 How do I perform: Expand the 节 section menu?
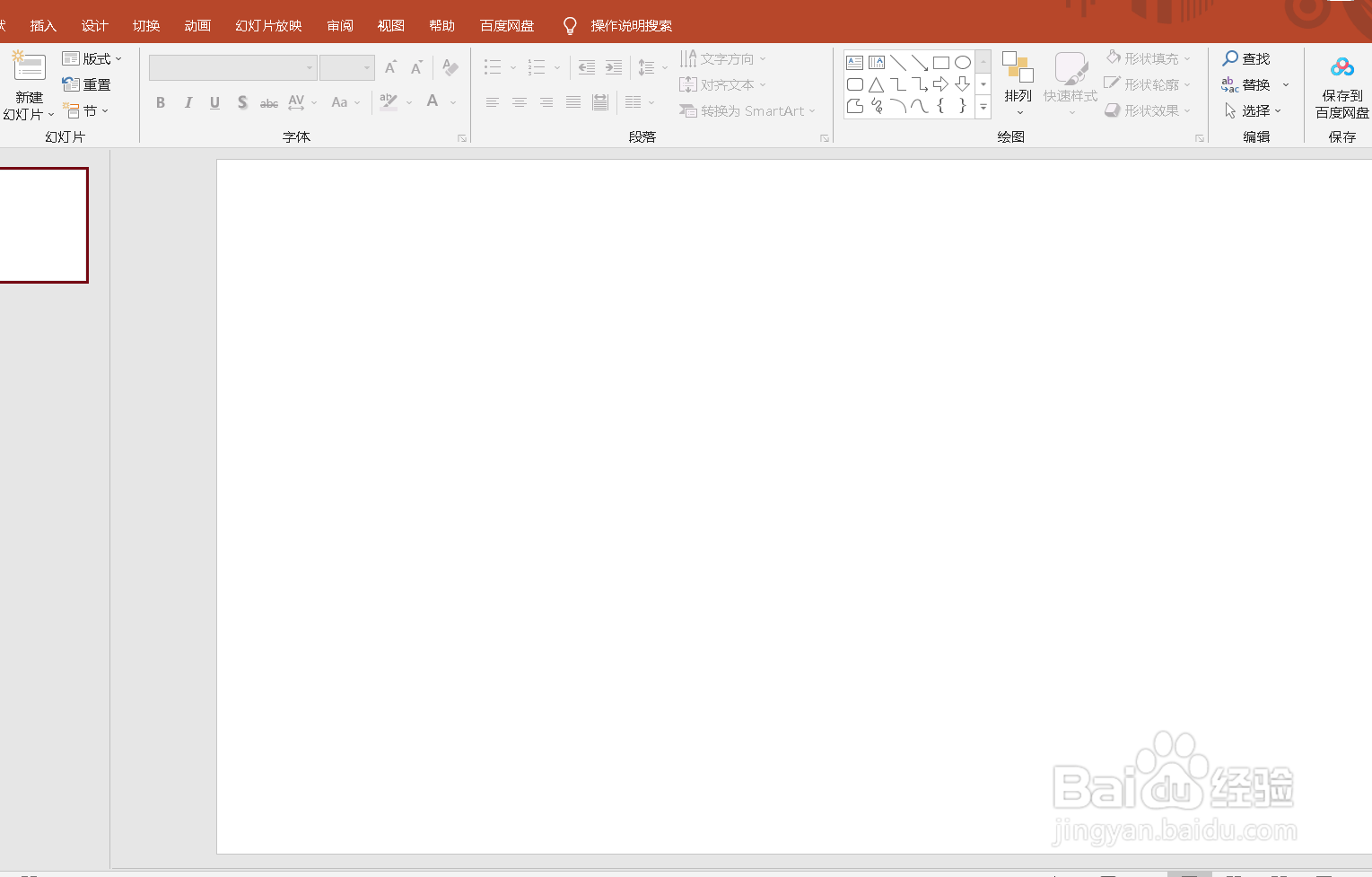(86, 110)
